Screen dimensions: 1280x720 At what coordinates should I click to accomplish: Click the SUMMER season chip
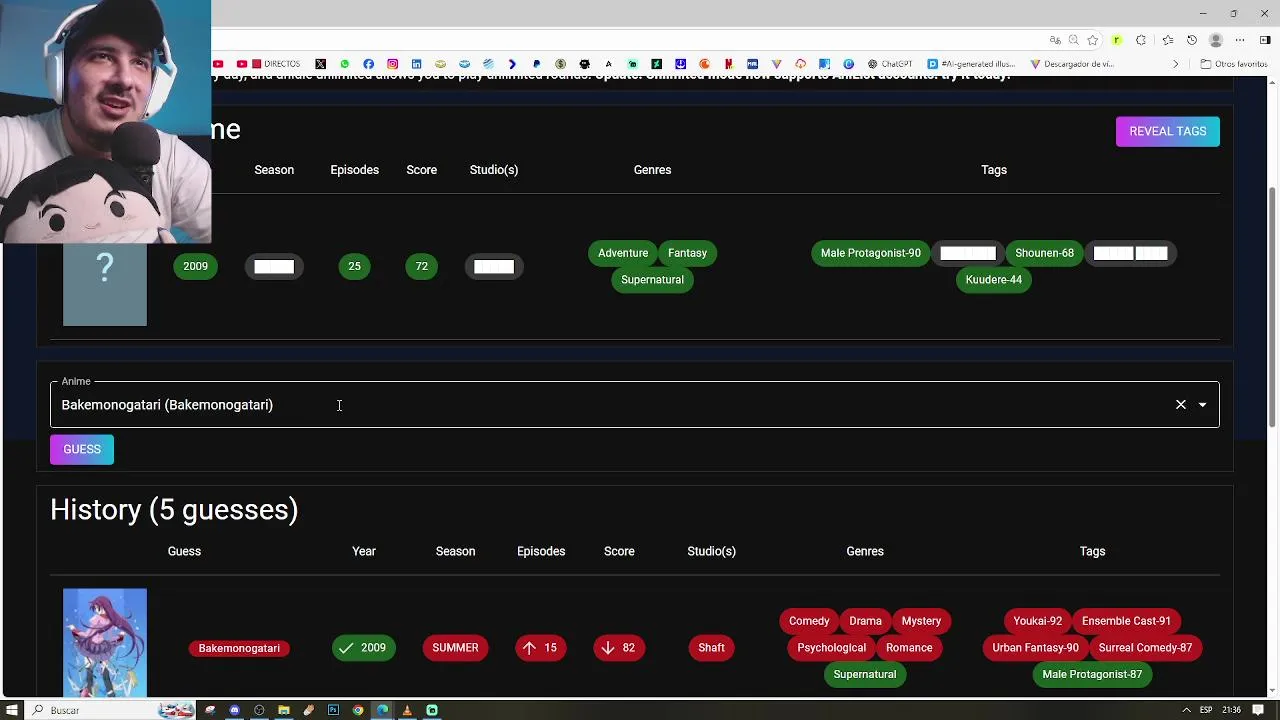coord(455,648)
